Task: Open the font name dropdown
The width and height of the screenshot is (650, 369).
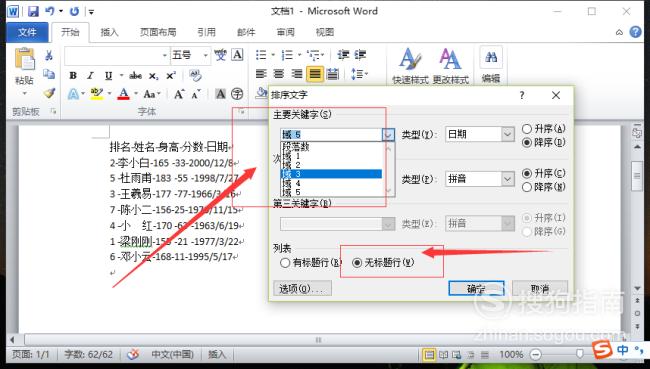Action: click(165, 55)
